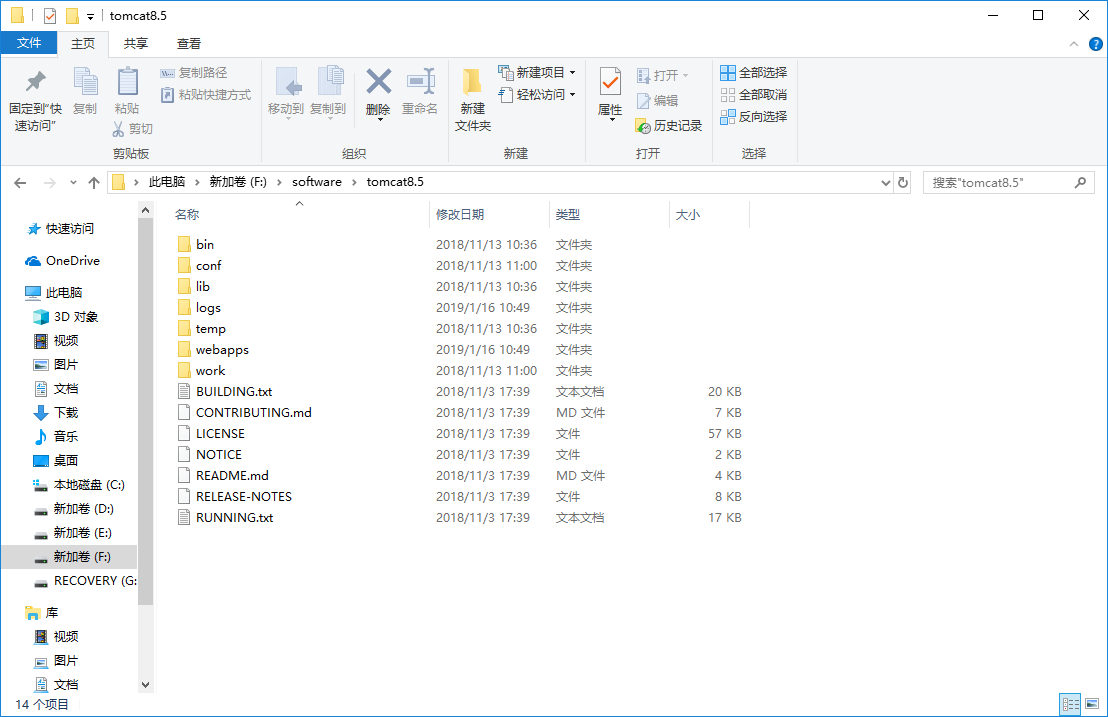Select the Home (主页) tab
Image resolution: width=1108 pixels, height=717 pixels.
[x=83, y=44]
